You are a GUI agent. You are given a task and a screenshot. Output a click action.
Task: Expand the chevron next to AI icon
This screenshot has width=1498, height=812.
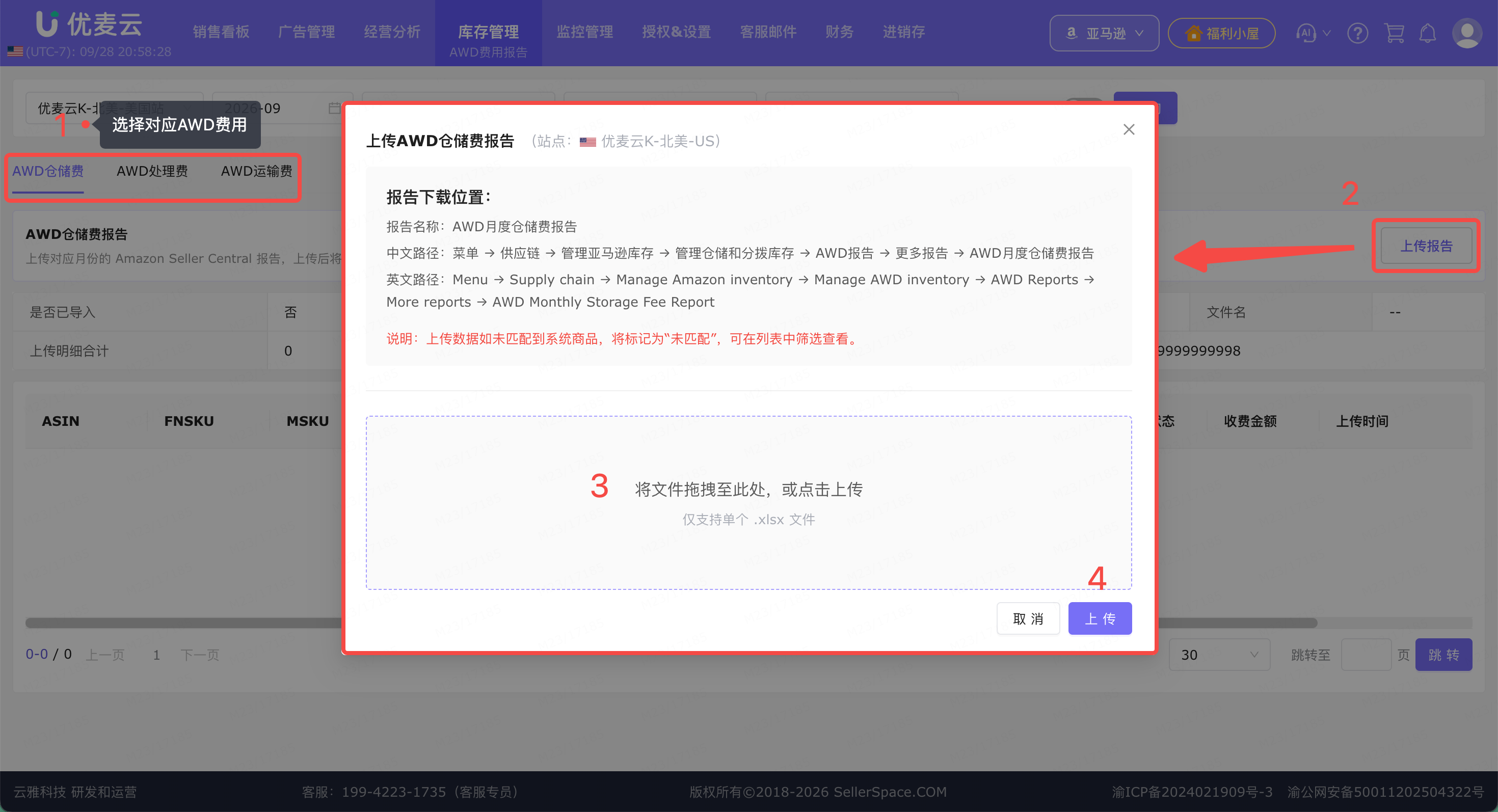[1327, 33]
